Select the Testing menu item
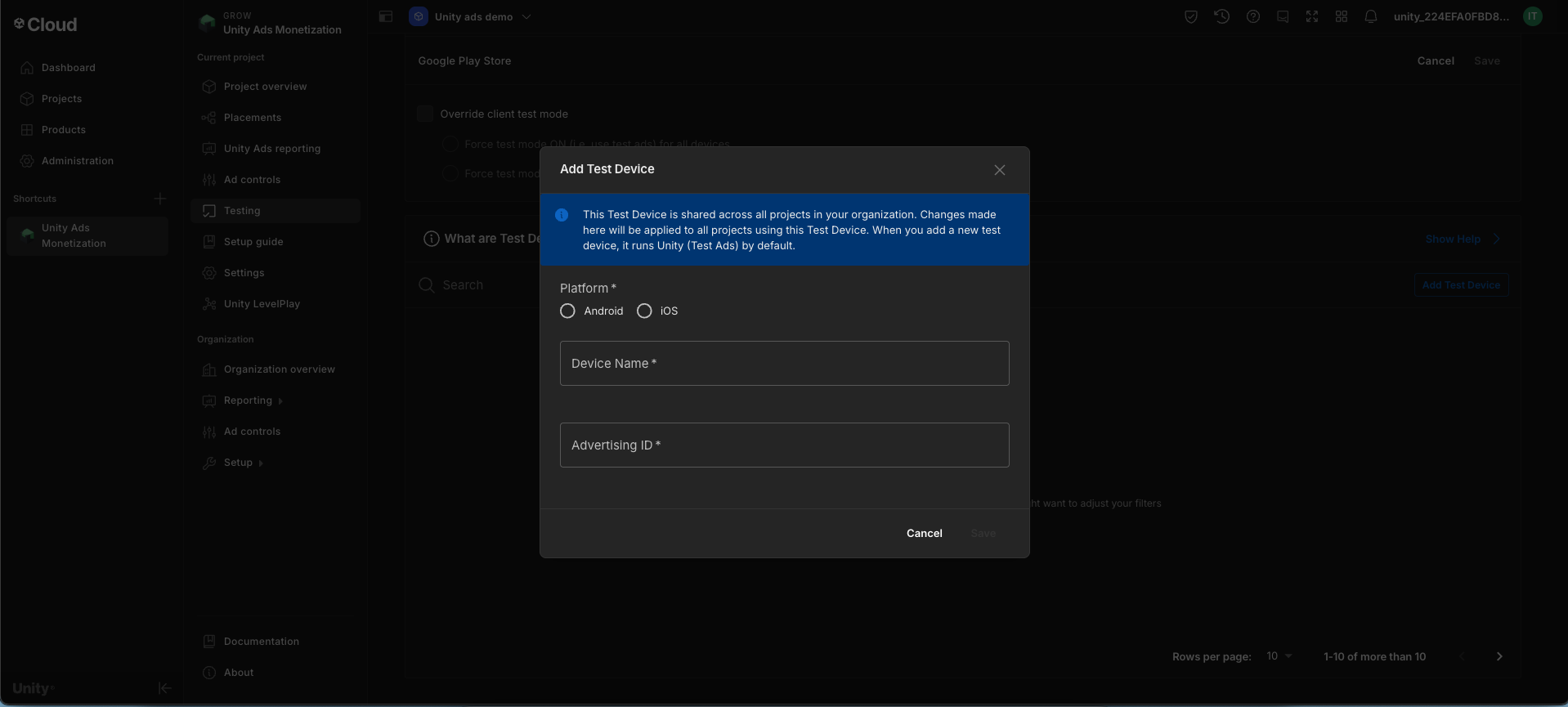Viewport: 1568px width, 707px height. click(x=276, y=211)
